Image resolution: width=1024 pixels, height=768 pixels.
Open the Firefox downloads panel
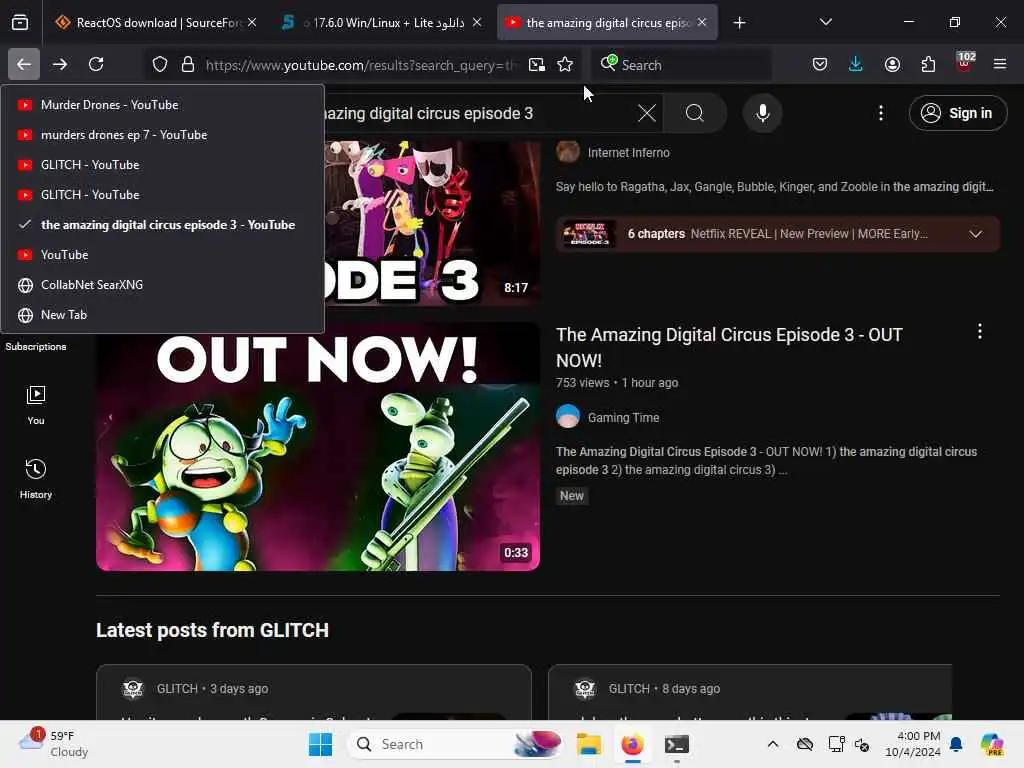856,64
